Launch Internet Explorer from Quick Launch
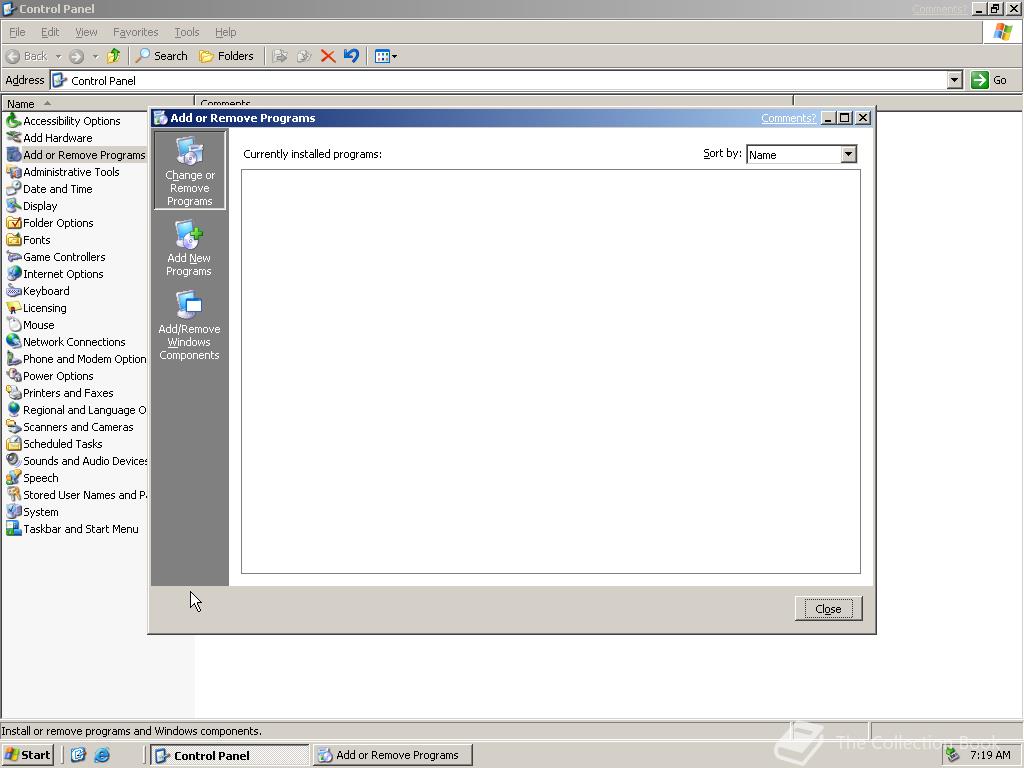The height and width of the screenshot is (768, 1024). click(x=102, y=755)
